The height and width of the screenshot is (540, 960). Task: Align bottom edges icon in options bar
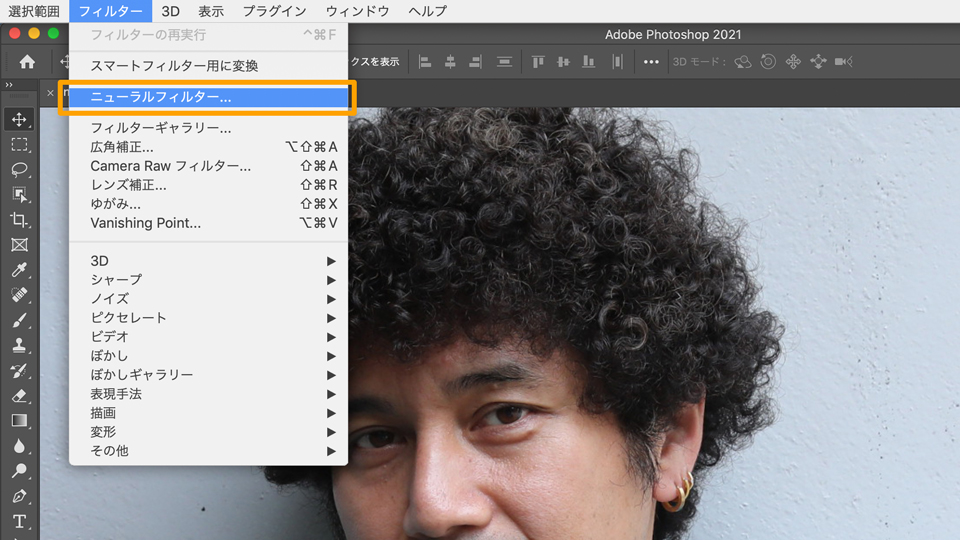coord(588,61)
